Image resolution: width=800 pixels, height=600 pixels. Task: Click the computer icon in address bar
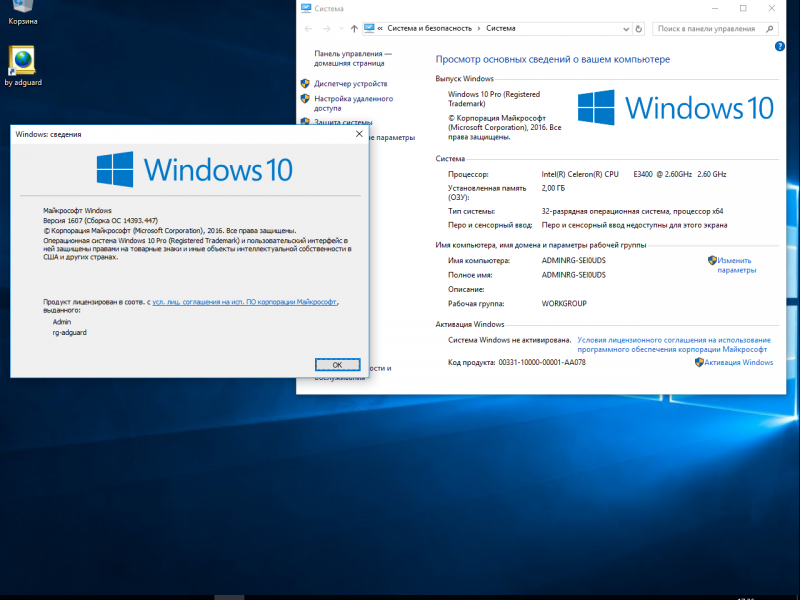coord(369,28)
